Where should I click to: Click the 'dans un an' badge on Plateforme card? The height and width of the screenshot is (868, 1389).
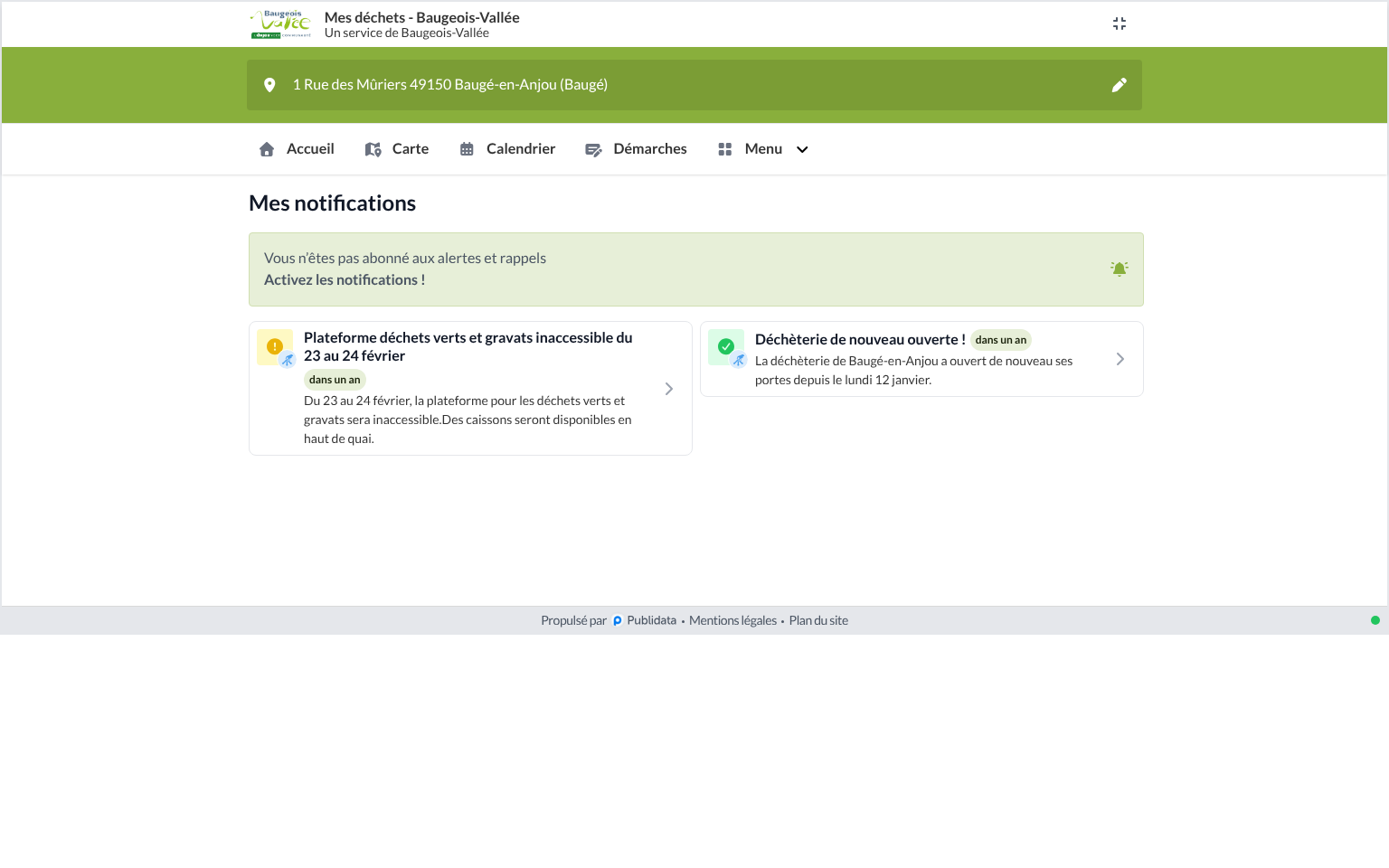(335, 380)
